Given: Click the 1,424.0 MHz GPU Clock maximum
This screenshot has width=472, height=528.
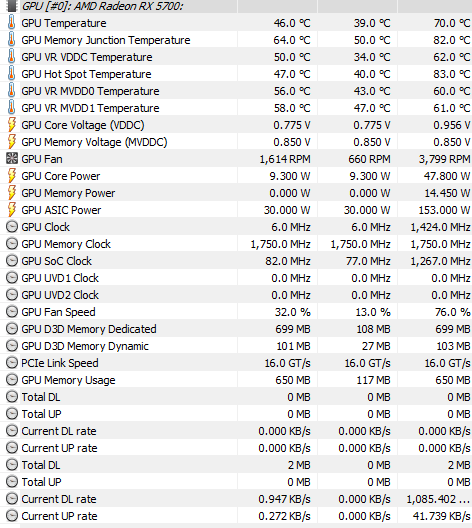Looking at the screenshot, I should [x=440, y=227].
